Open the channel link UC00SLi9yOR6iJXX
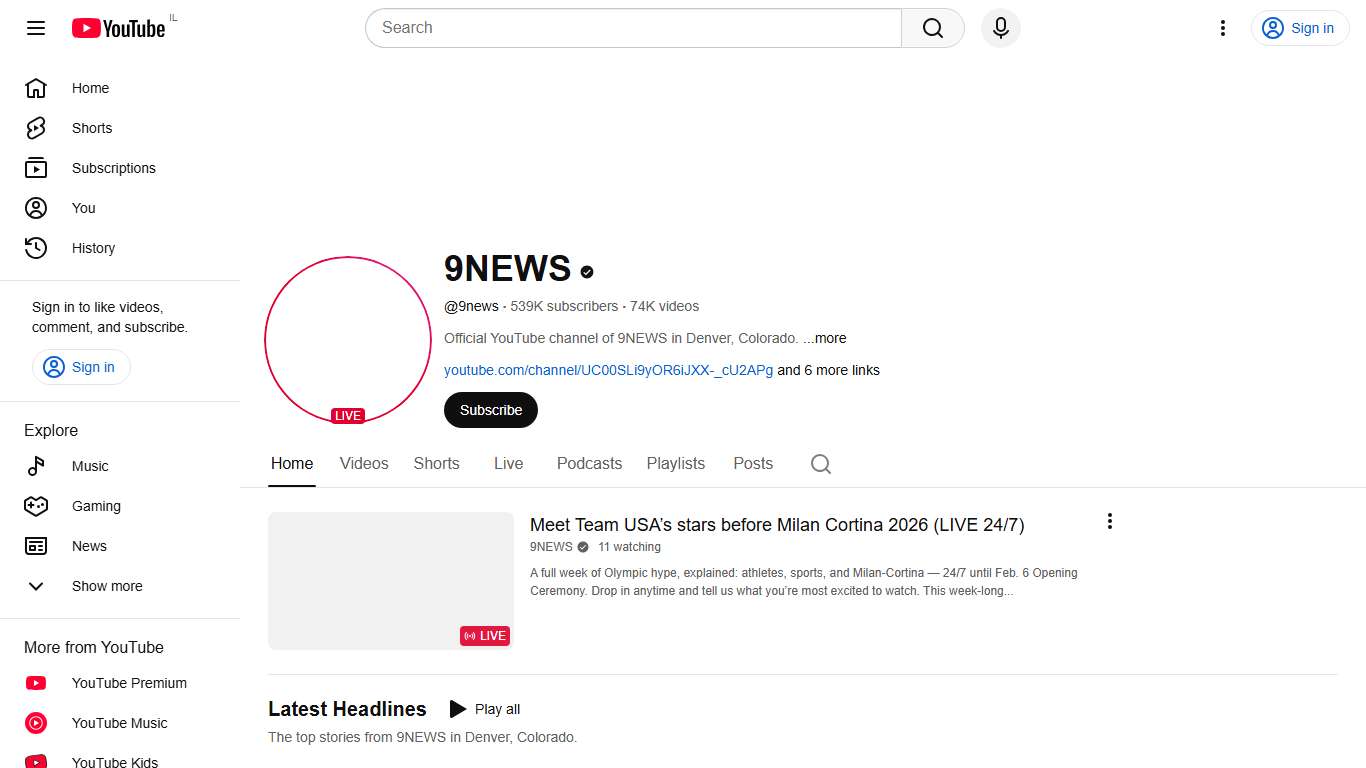The image size is (1366, 768). click(608, 370)
